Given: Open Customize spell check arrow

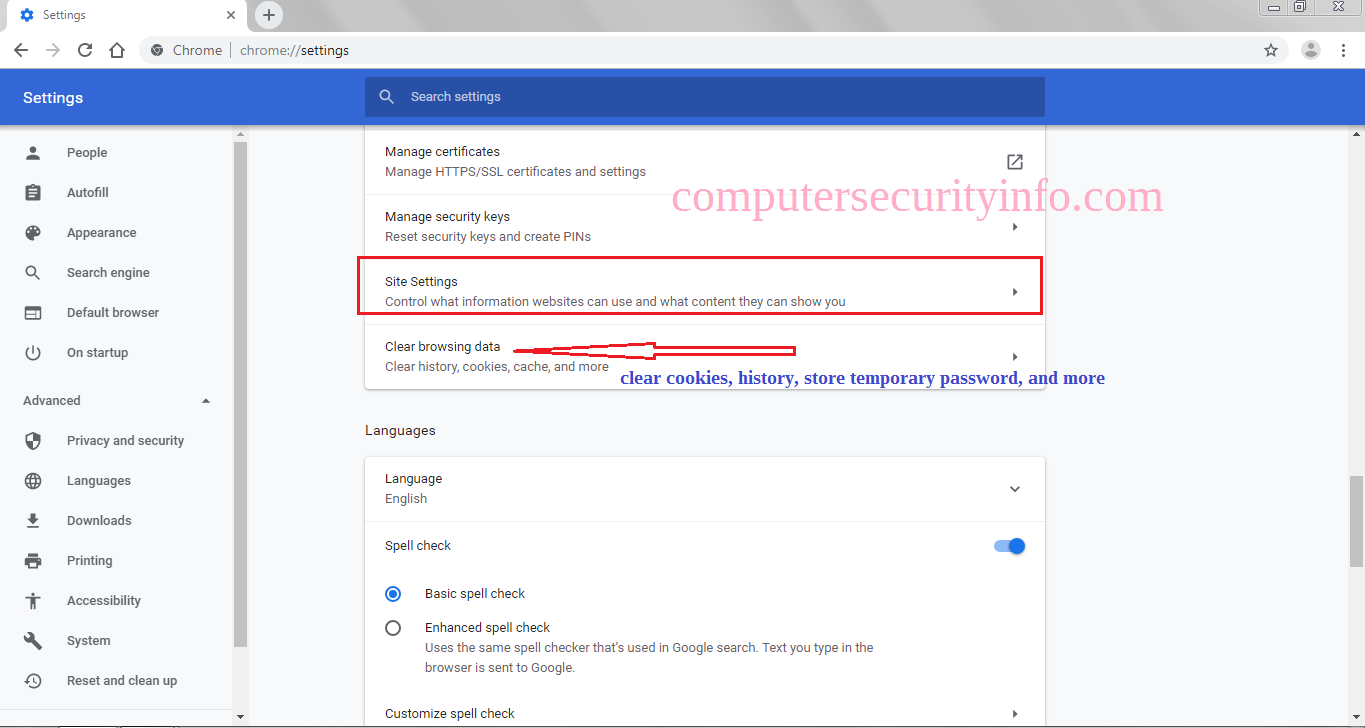Looking at the screenshot, I should click(x=1015, y=714).
